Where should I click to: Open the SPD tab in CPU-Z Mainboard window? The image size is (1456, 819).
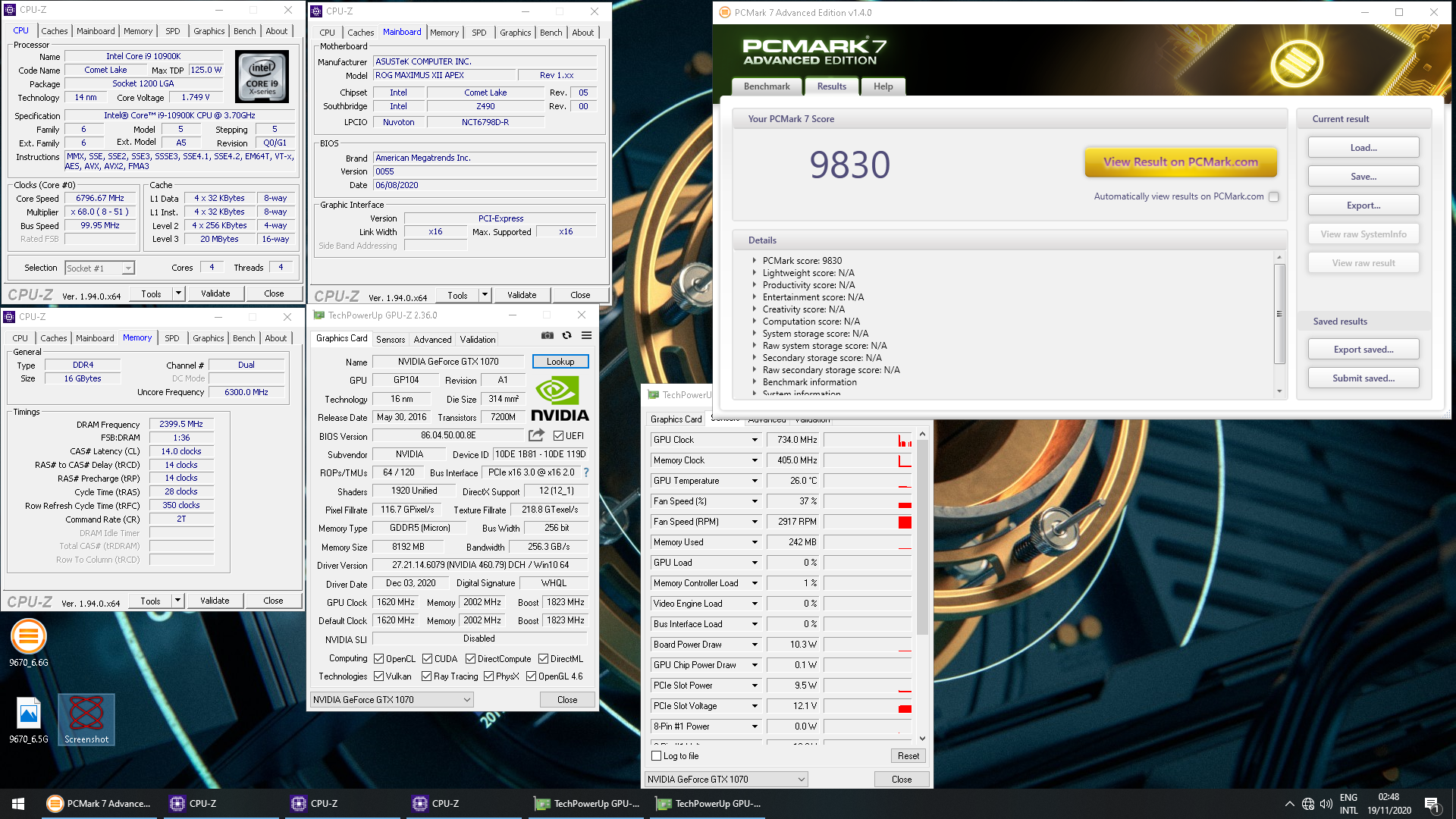(479, 33)
